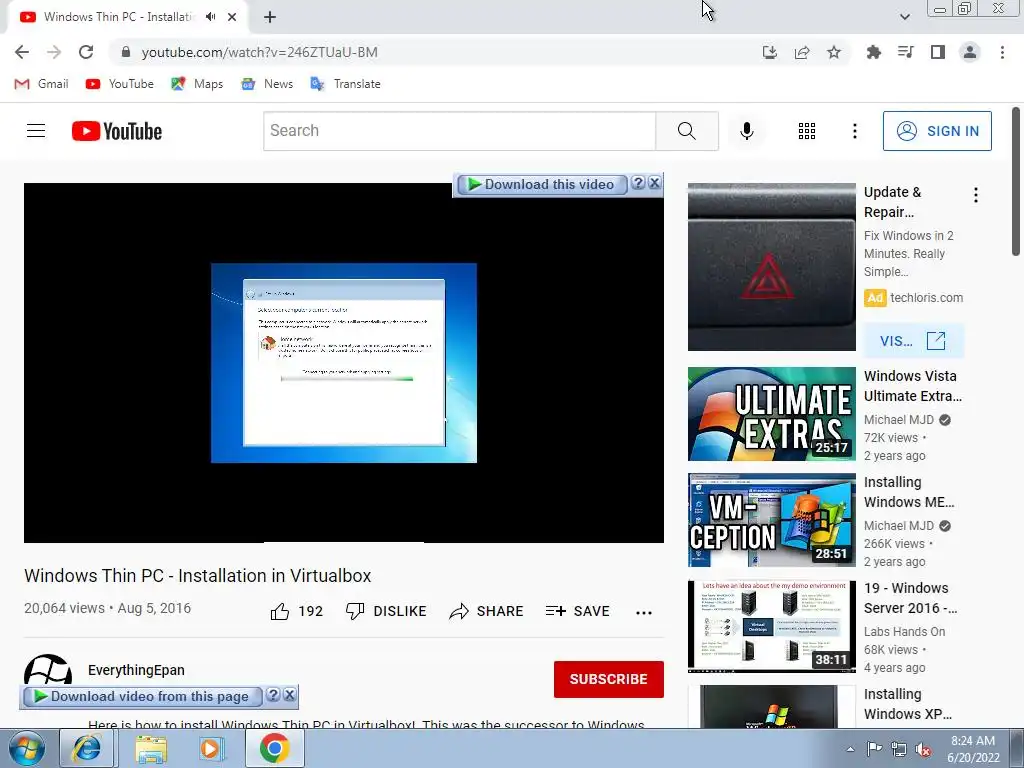
Task: Open the VM-CEPTION video thumbnail
Action: click(x=772, y=520)
